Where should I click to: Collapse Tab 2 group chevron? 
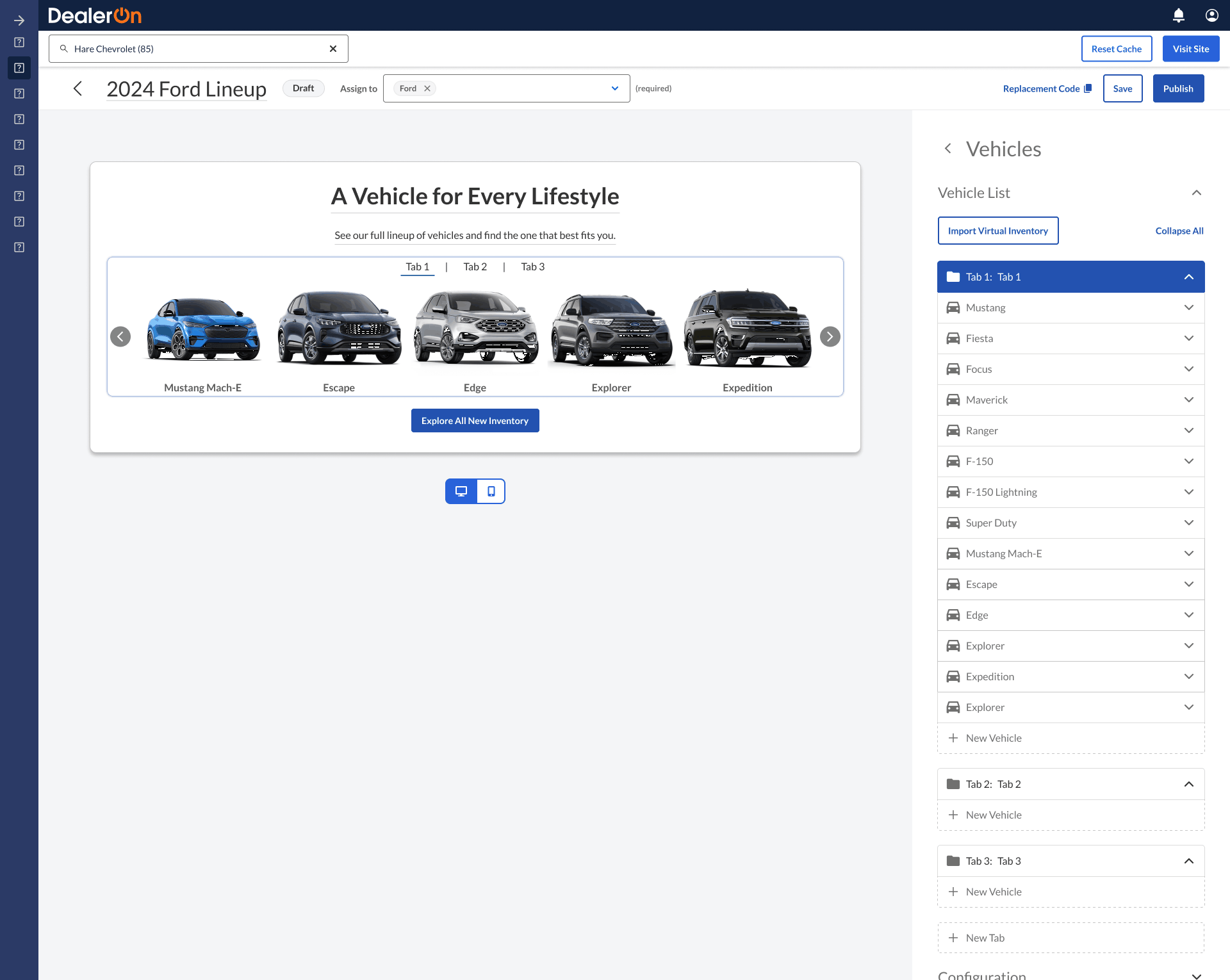pos(1189,784)
